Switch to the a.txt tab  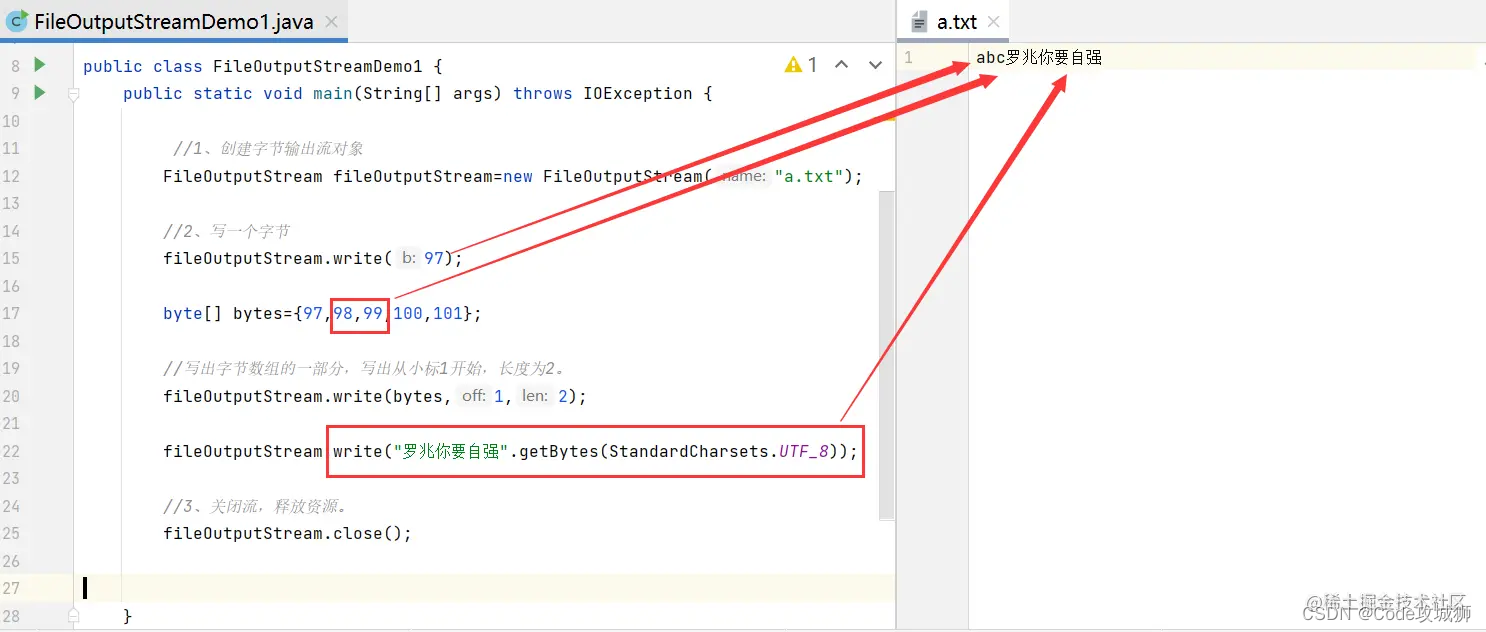pyautogui.click(x=956, y=22)
